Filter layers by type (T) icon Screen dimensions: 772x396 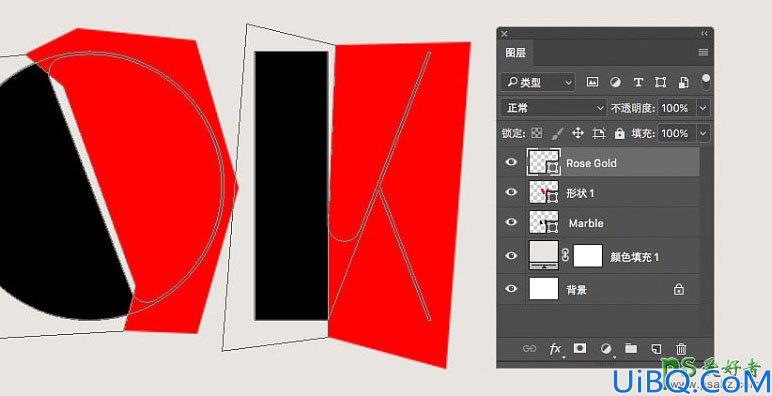point(638,82)
